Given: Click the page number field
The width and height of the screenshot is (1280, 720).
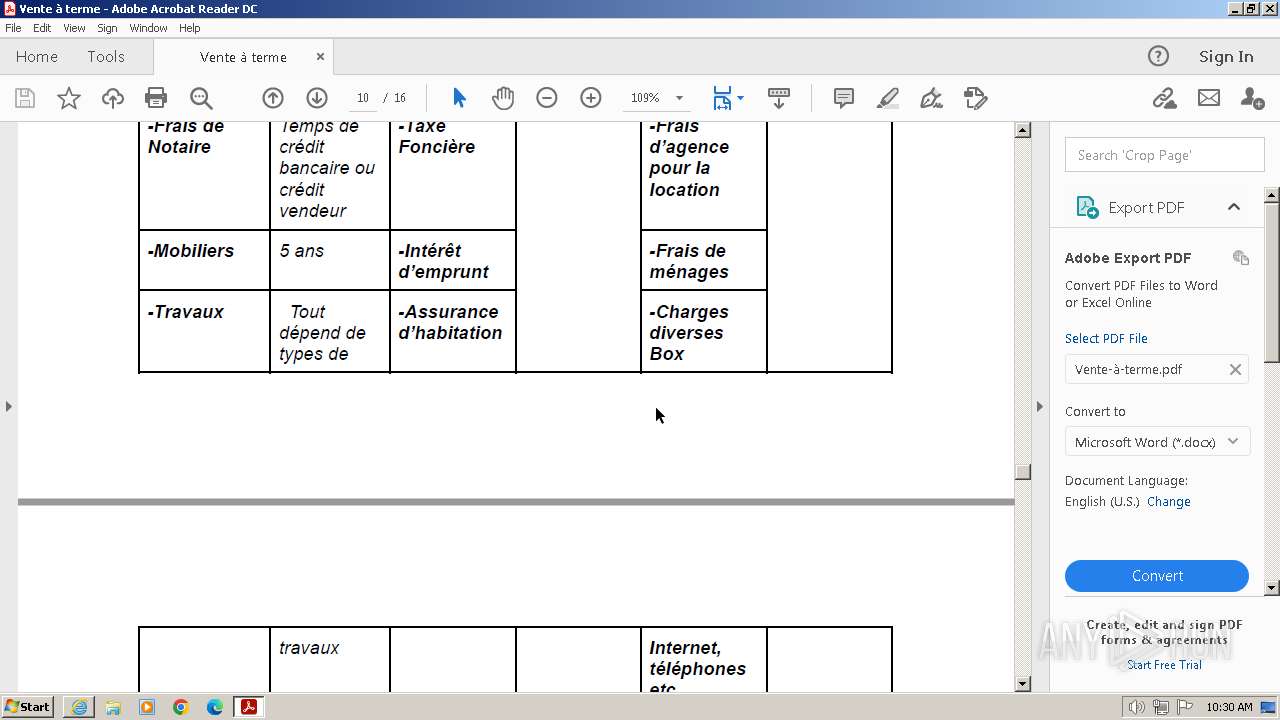Looking at the screenshot, I should [363, 98].
